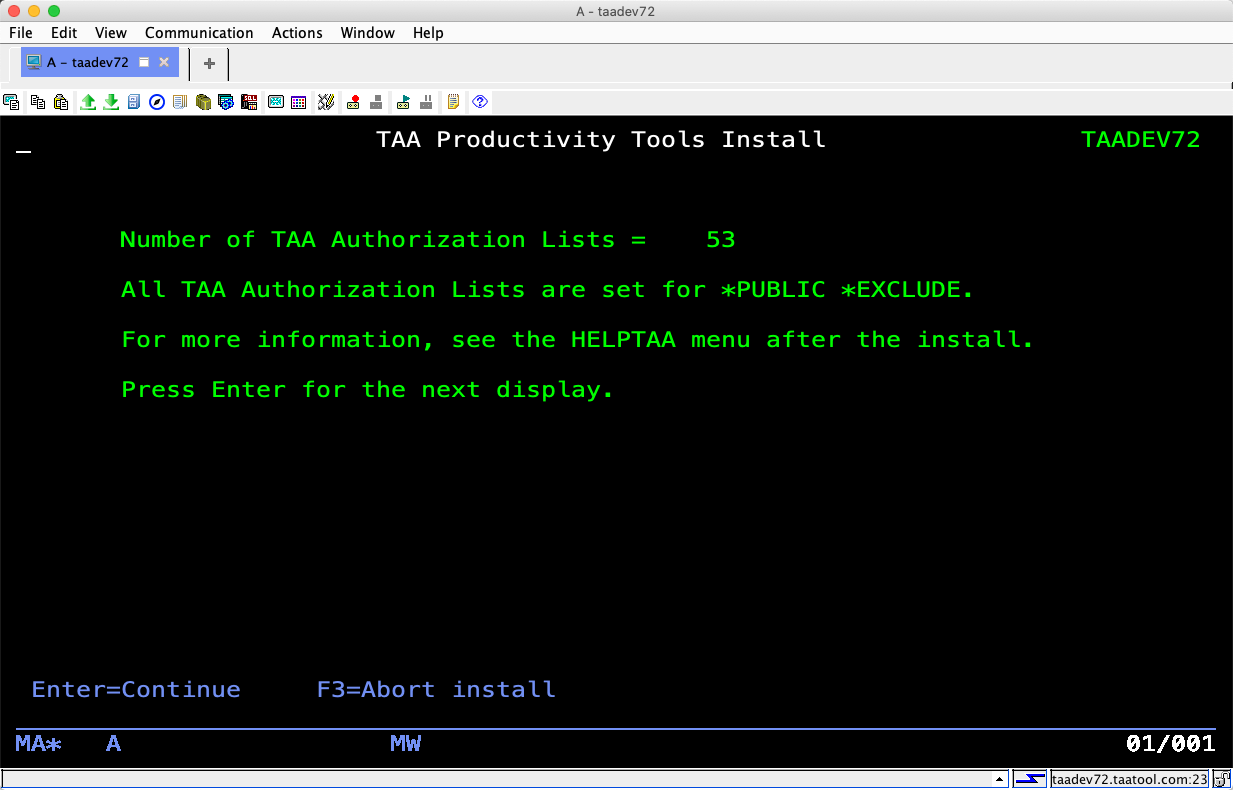Close the 'A - taadev72' session tab
The height and width of the screenshot is (790, 1233).
point(164,62)
